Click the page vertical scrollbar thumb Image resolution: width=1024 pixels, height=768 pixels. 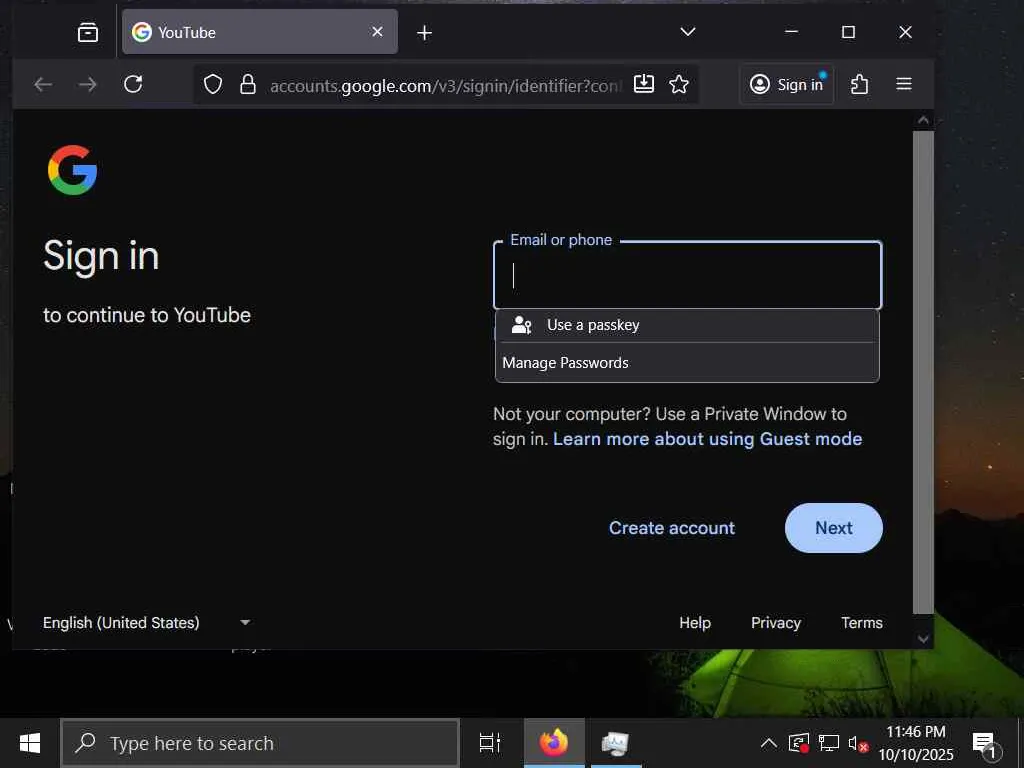(923, 372)
